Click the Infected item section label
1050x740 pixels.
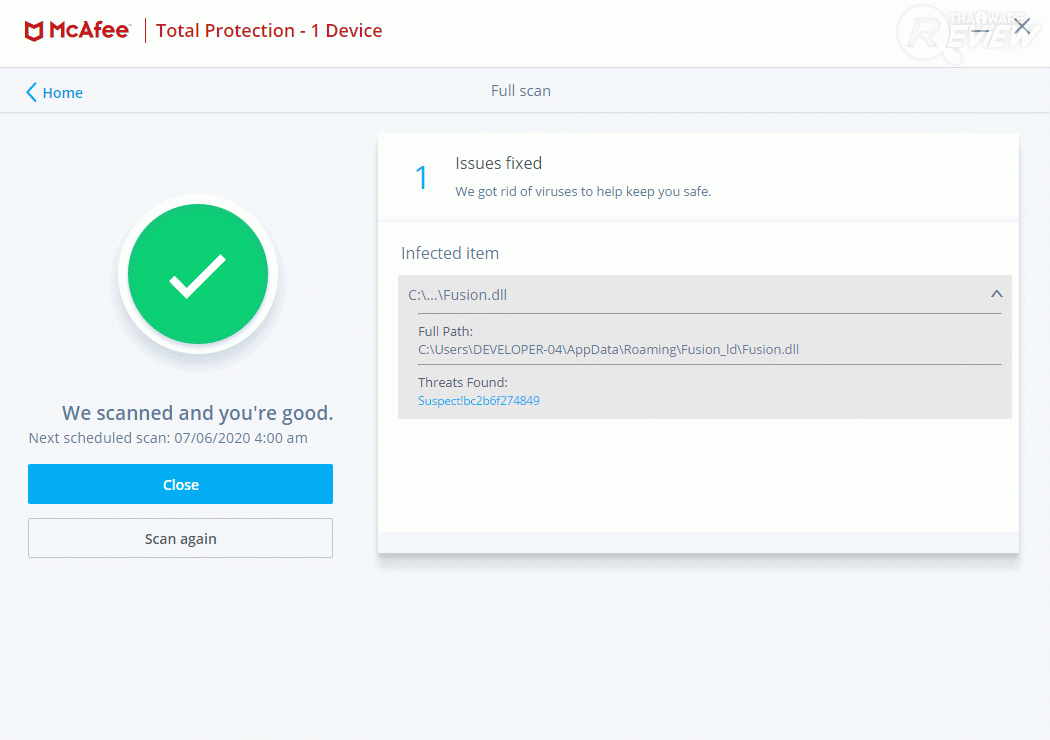450,253
